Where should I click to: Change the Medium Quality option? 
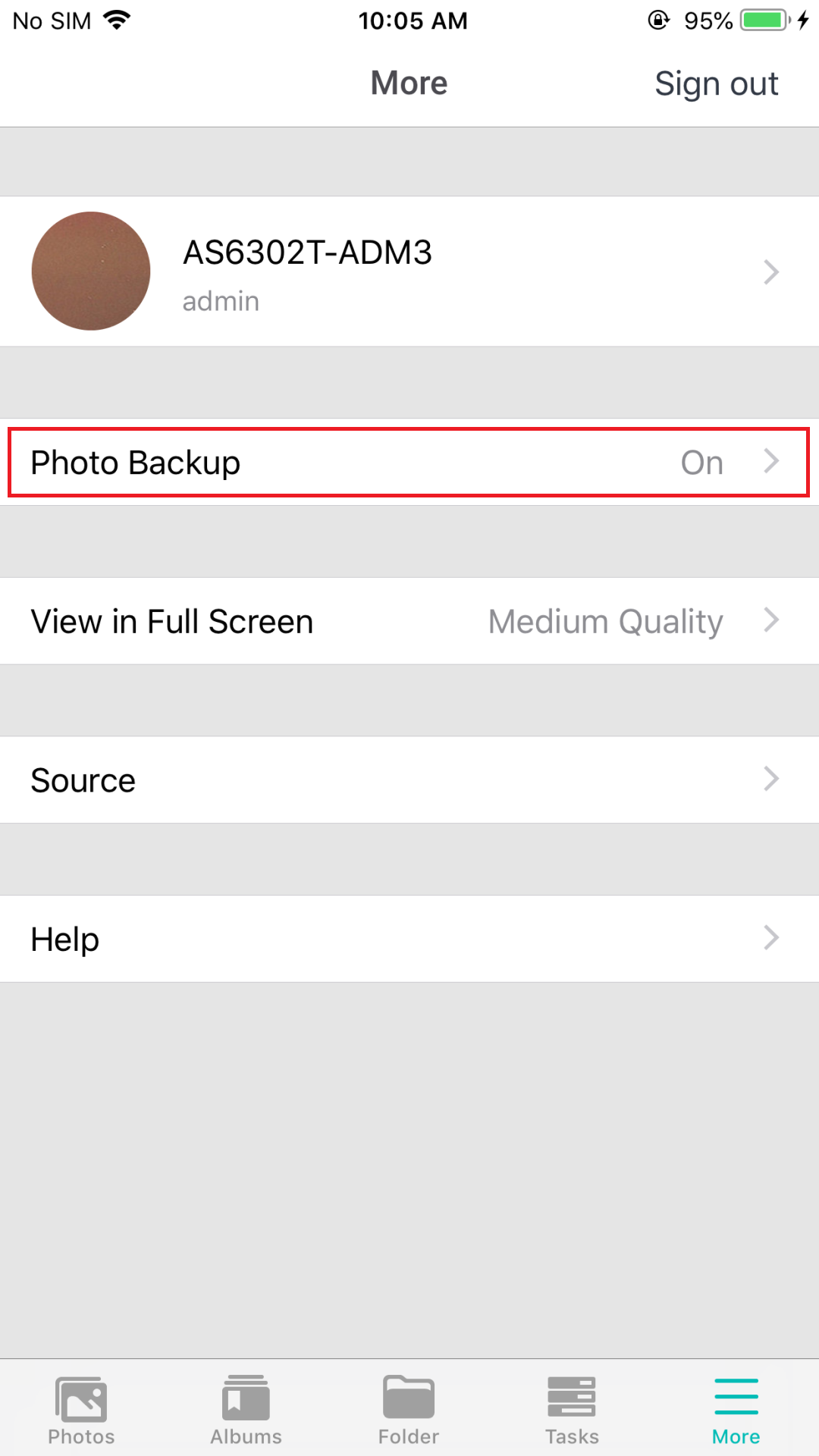point(605,623)
